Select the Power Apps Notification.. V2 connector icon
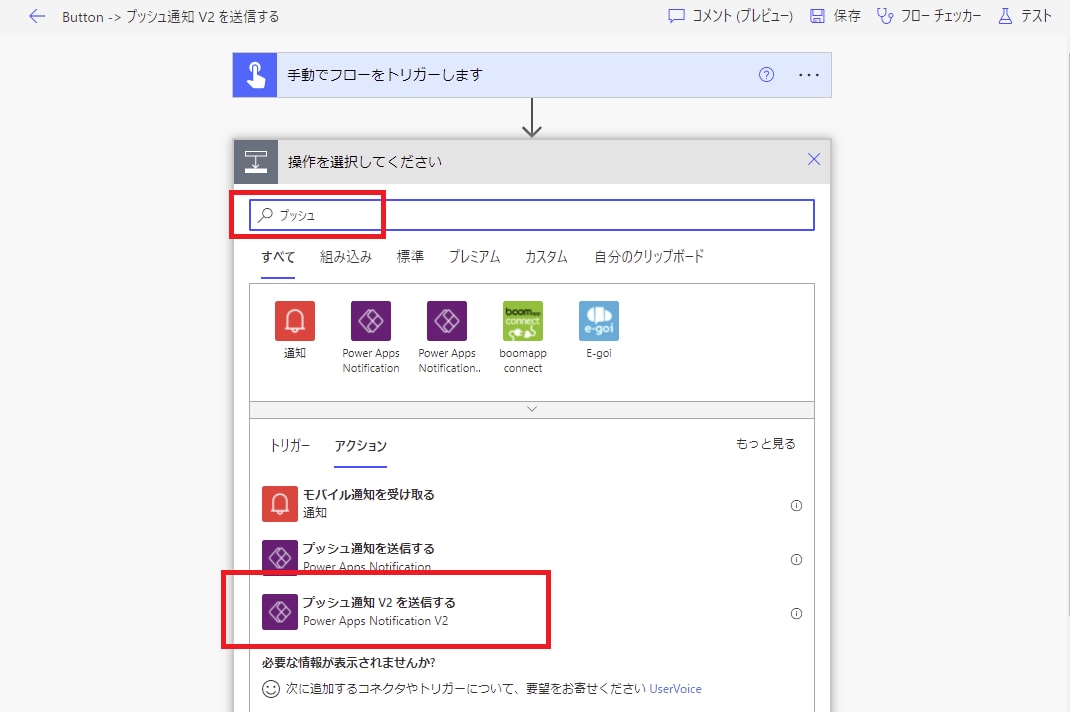This screenshot has width=1070, height=712. tap(447, 321)
